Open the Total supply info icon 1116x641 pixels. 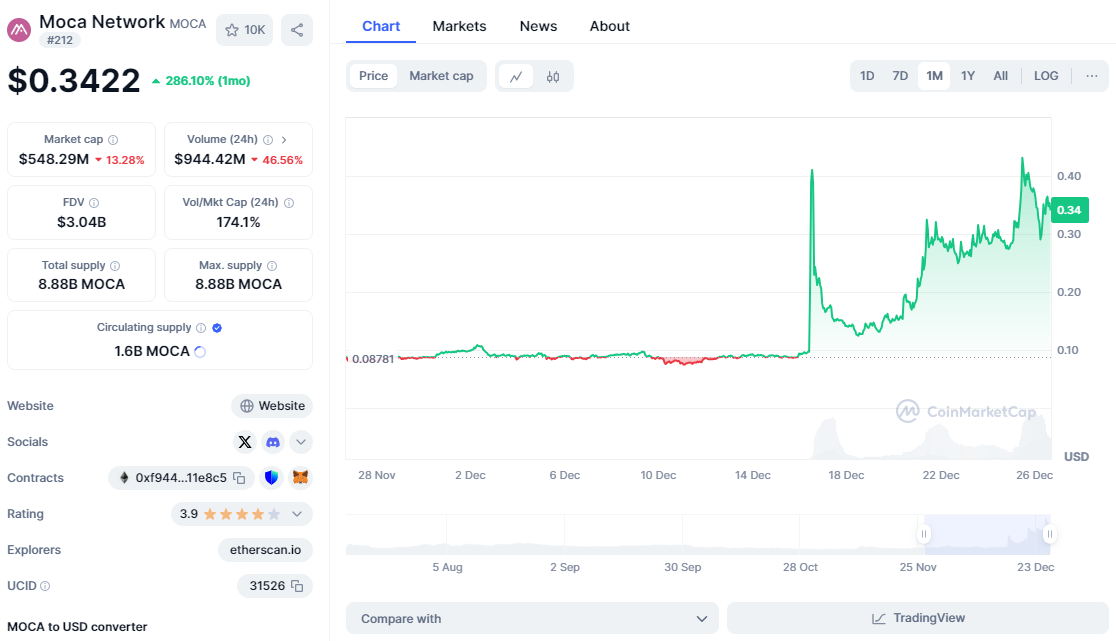[115, 265]
